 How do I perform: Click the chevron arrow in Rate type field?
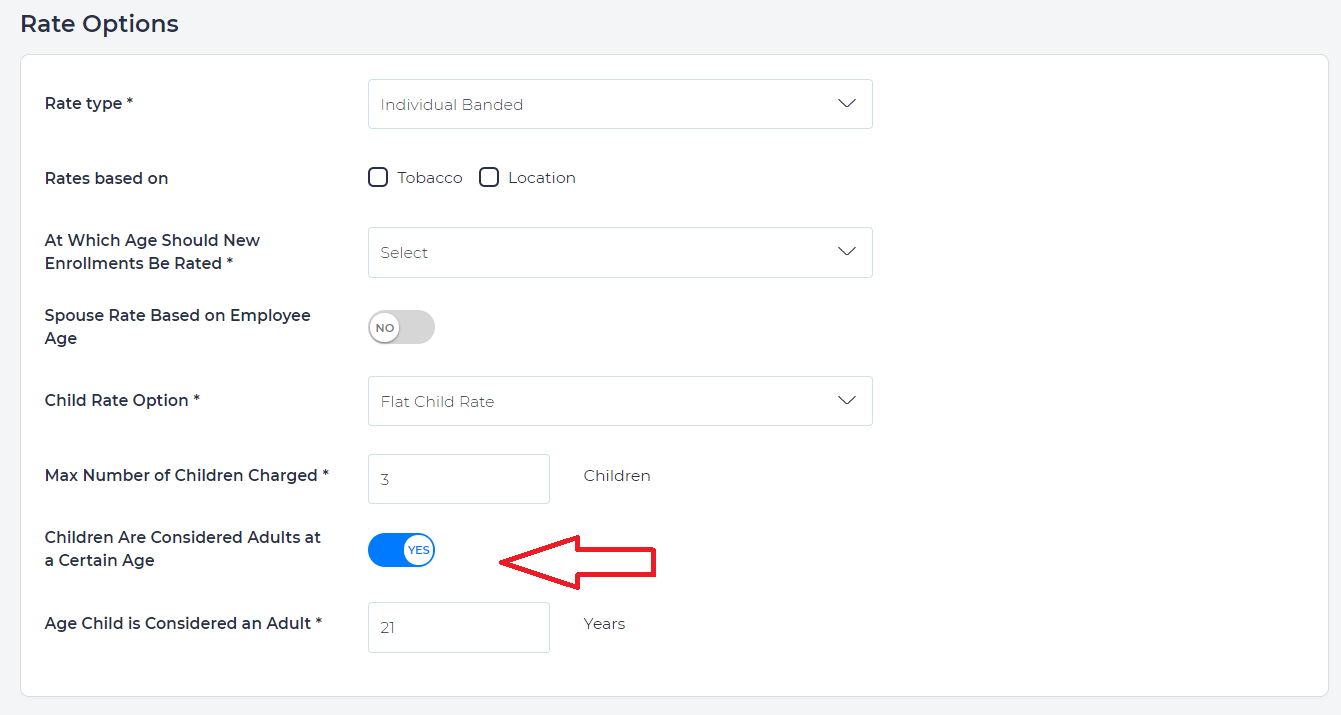(x=846, y=104)
